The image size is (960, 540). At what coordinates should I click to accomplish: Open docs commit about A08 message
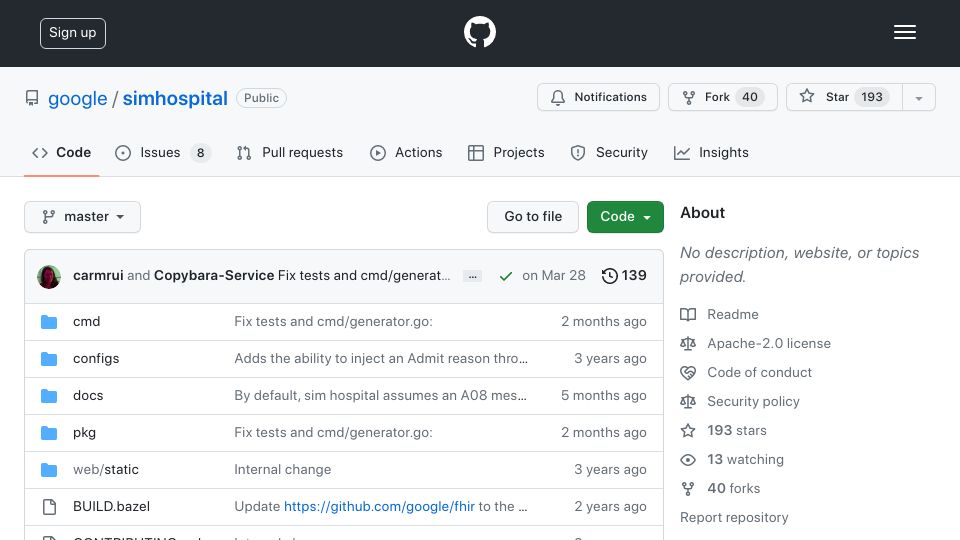tap(380, 396)
